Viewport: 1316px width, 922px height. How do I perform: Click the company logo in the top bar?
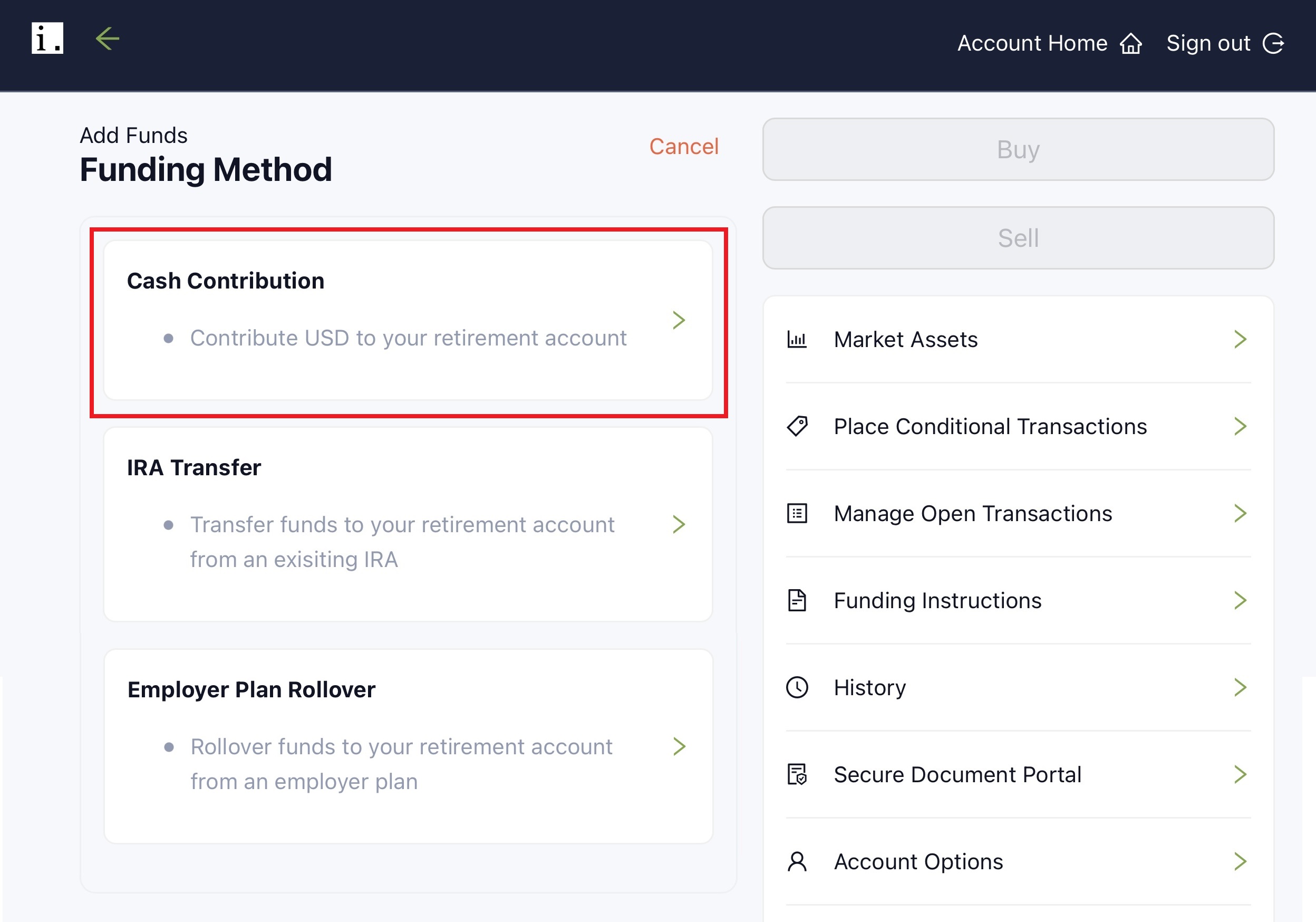(47, 40)
